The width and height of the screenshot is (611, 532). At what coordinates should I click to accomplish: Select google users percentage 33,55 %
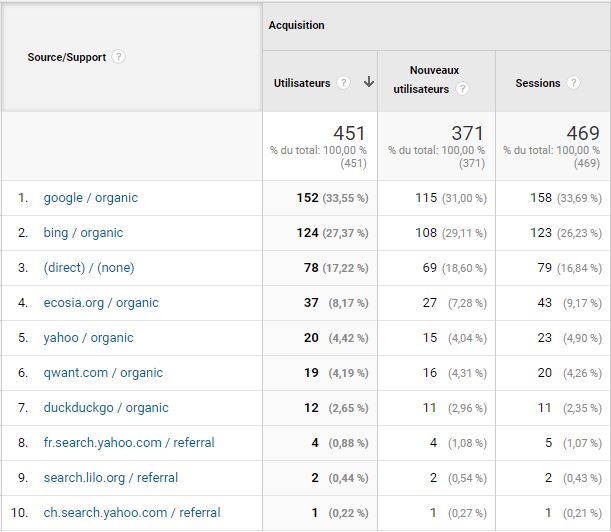coord(345,198)
